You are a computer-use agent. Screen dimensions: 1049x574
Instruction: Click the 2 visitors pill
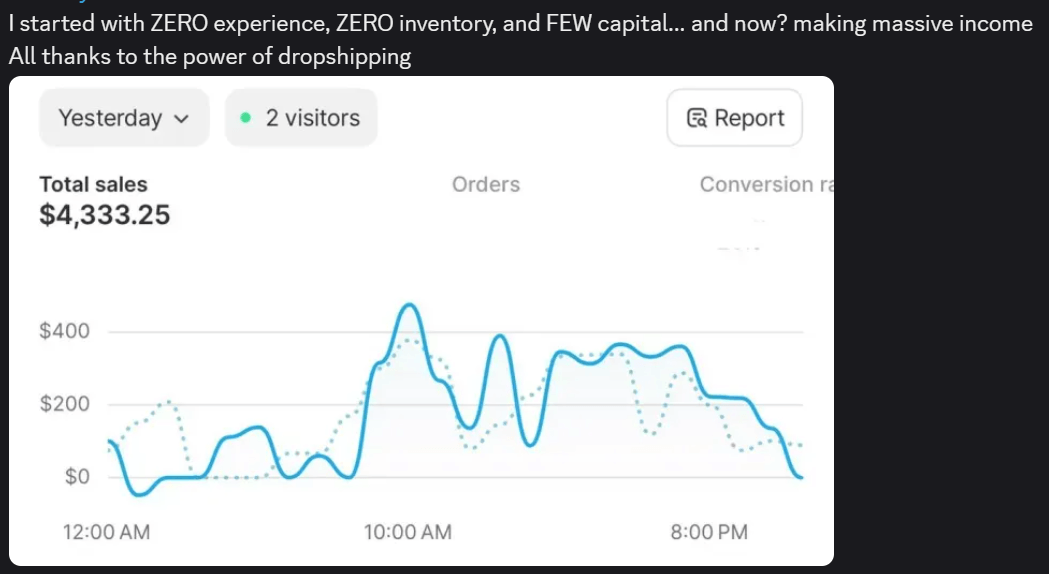click(x=301, y=118)
